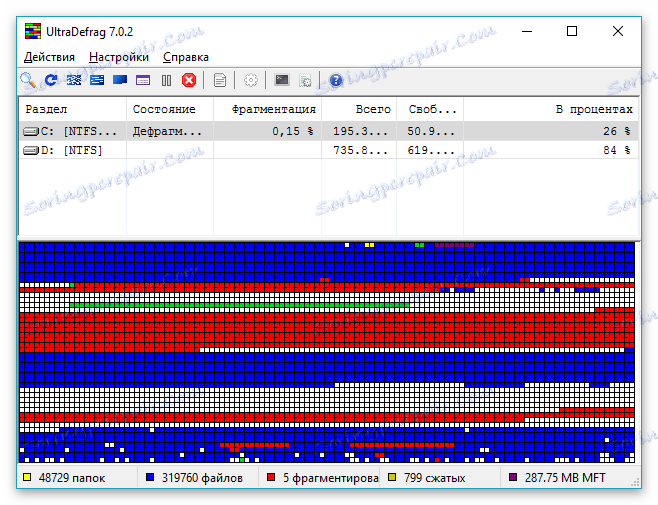The height and width of the screenshot is (505, 658).
Task: Click the 799 сжатых status text
Action: [x=434, y=478]
